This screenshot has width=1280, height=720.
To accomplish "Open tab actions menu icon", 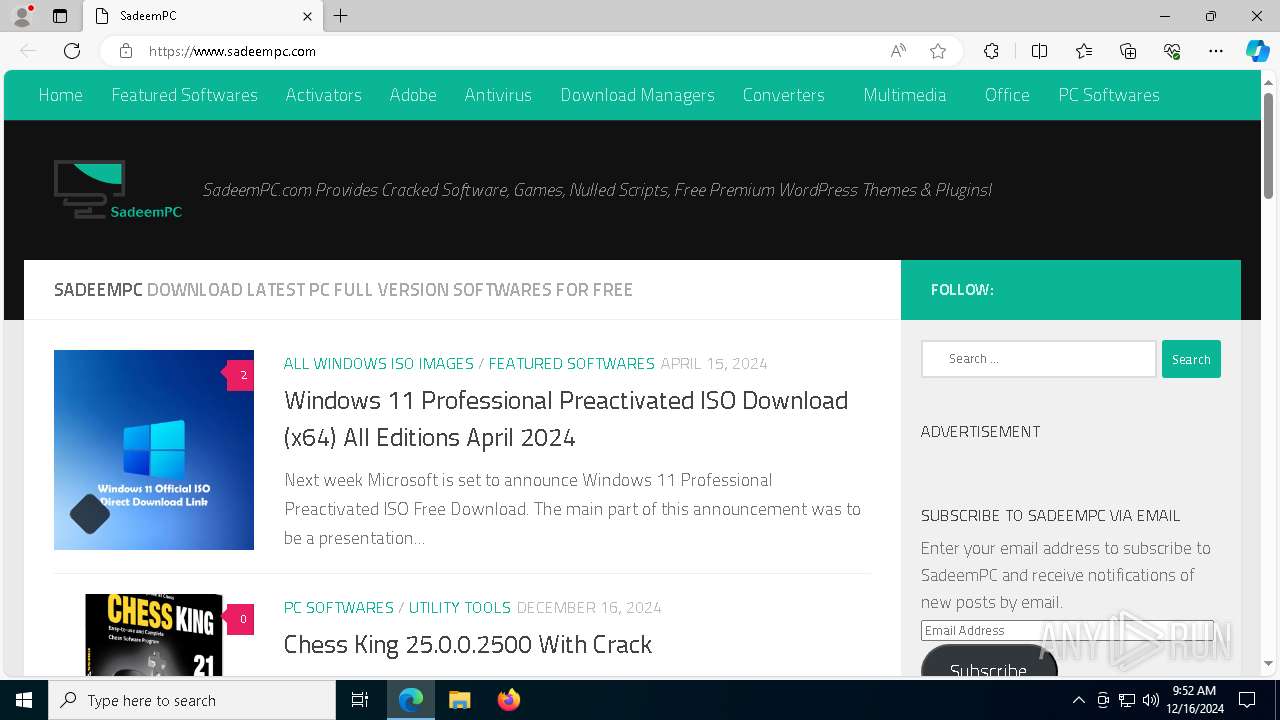I will click(60, 16).
